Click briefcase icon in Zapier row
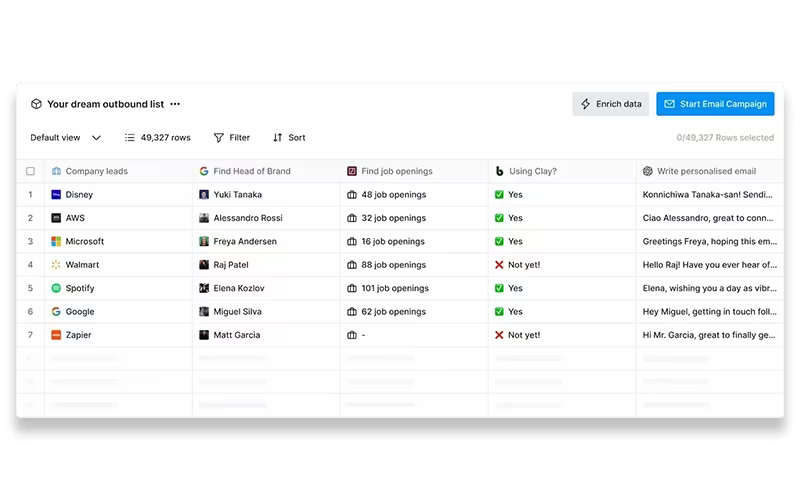Image resolution: width=800 pixels, height=500 pixels. [x=352, y=335]
